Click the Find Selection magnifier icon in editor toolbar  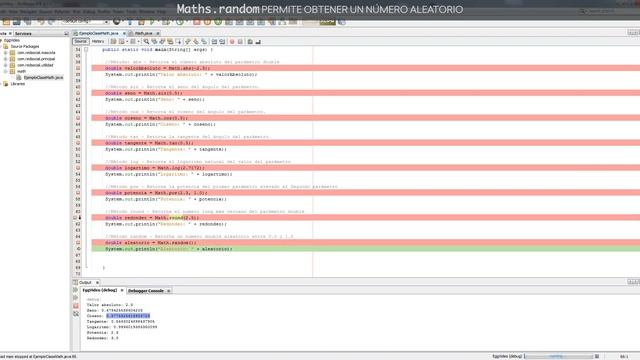[146, 42]
